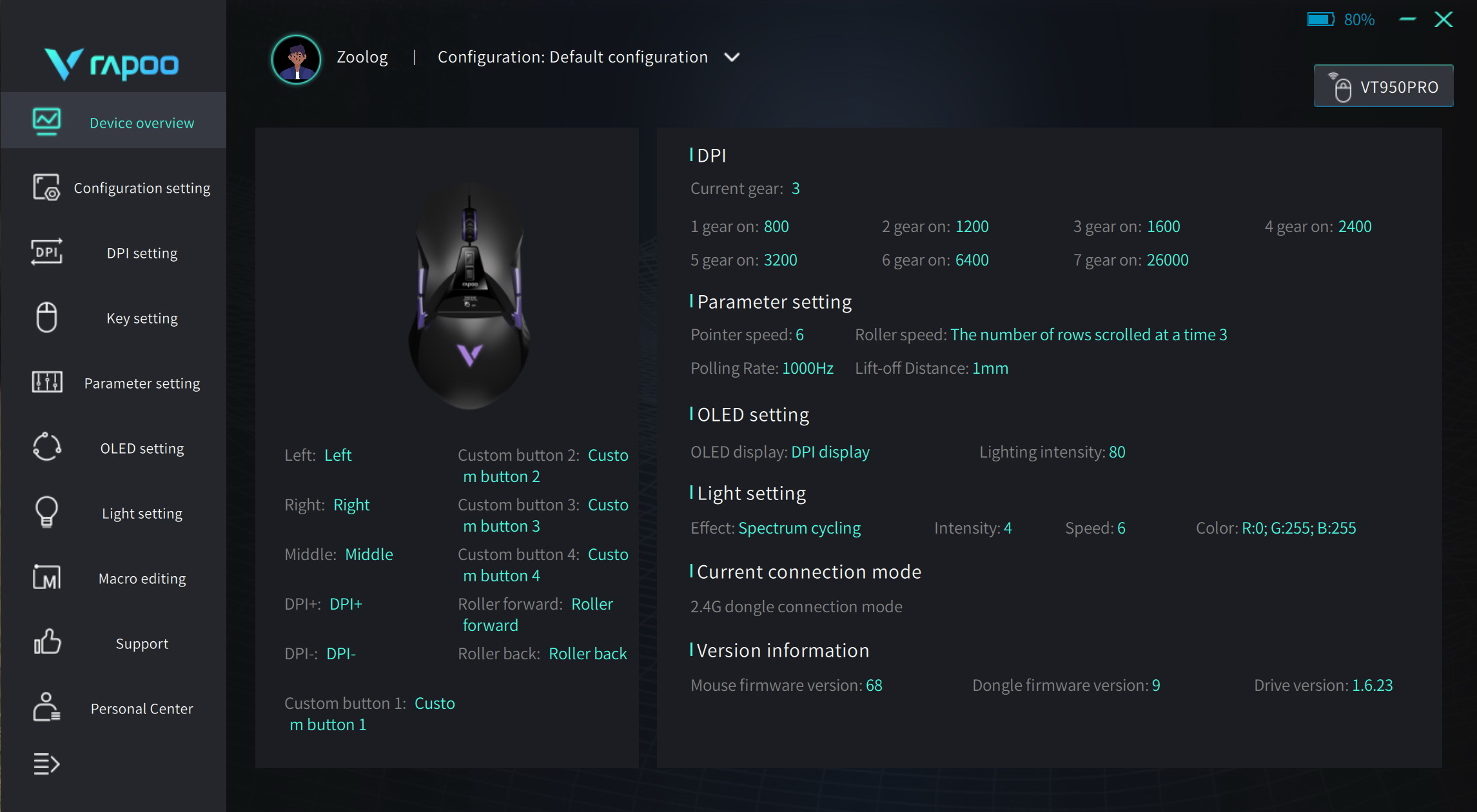Viewport: 1477px width, 812px height.
Task: Click the OLED setting circular icon
Action: [46, 447]
